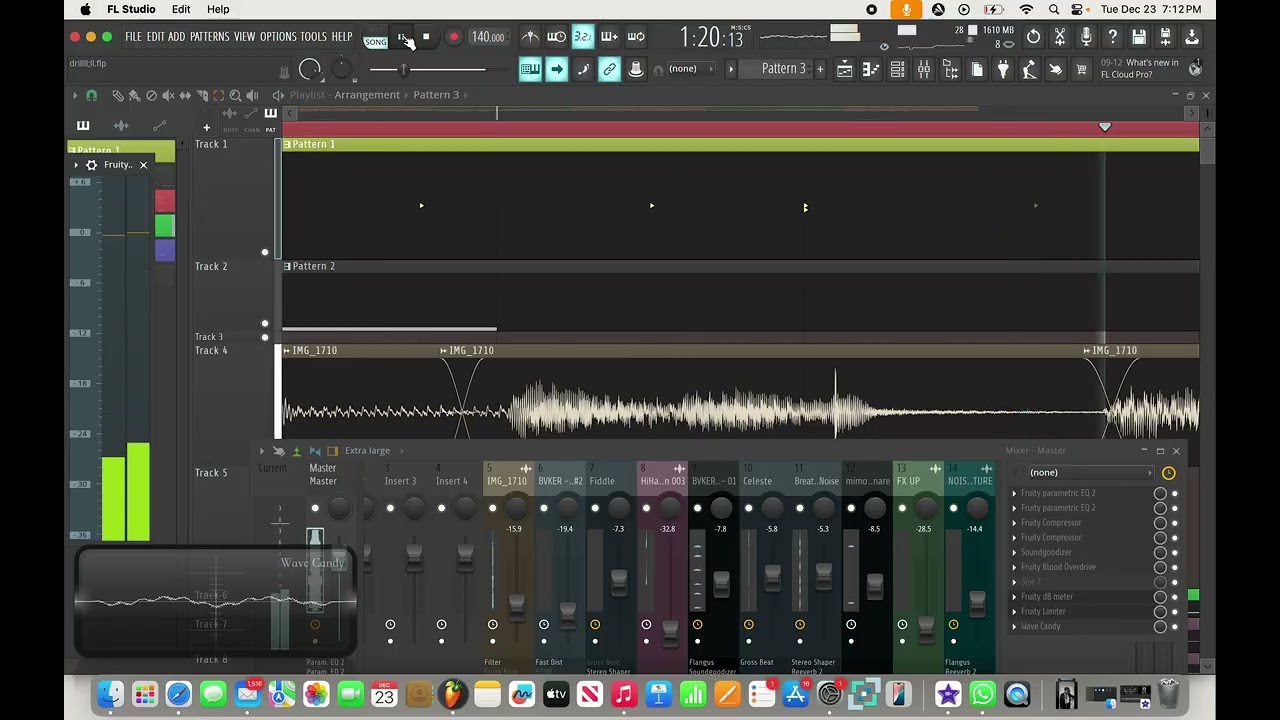1280x720 pixels.
Task: Set the tempo value 140.000
Action: [x=488, y=37]
